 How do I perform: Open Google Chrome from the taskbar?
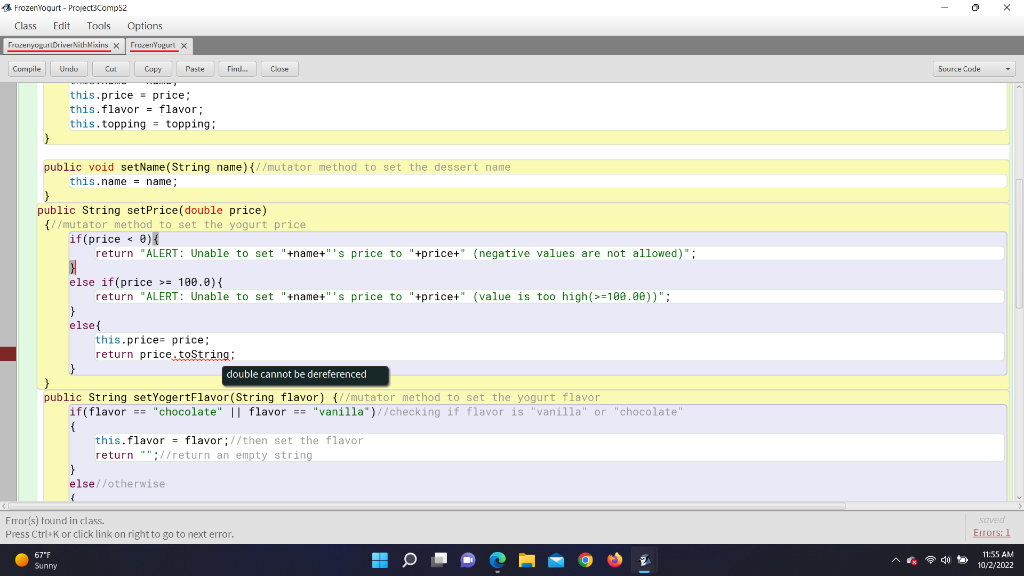click(x=585, y=560)
